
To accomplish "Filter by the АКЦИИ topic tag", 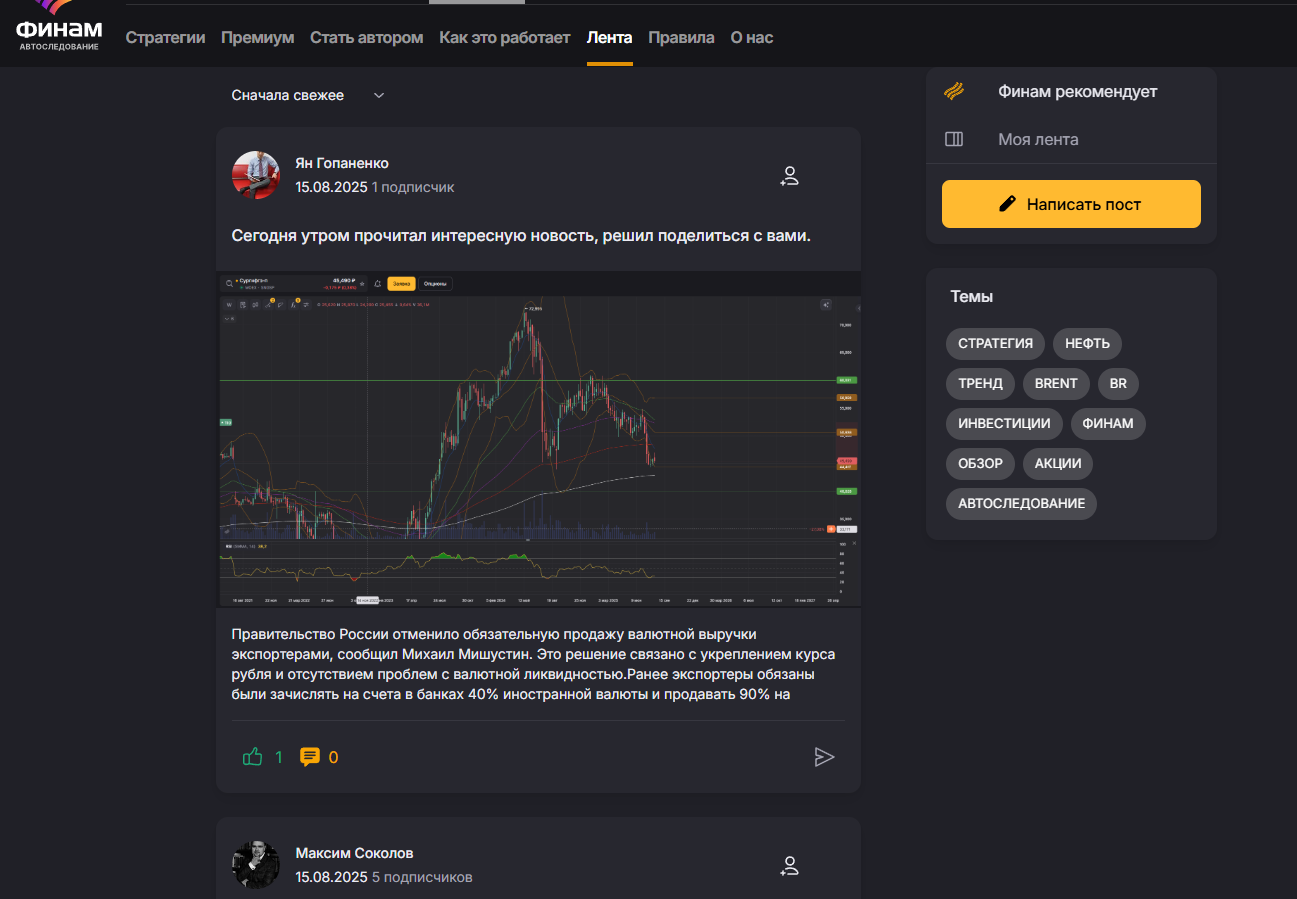I will [x=1058, y=464].
